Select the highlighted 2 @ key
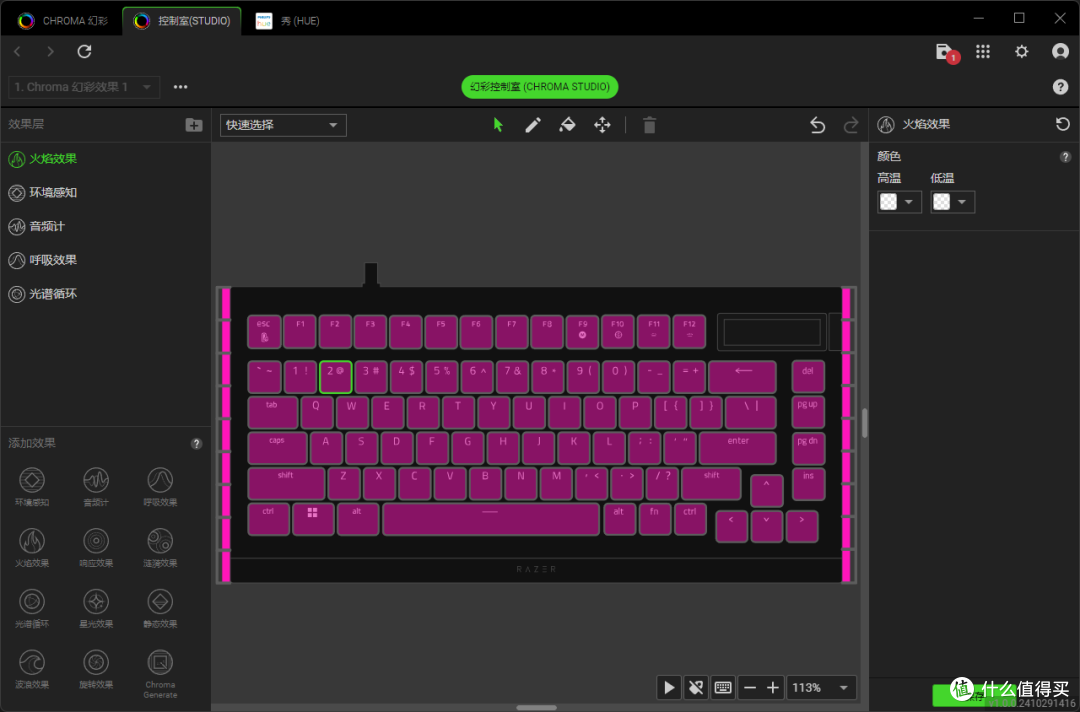Viewport: 1080px width, 712px height. (335, 377)
